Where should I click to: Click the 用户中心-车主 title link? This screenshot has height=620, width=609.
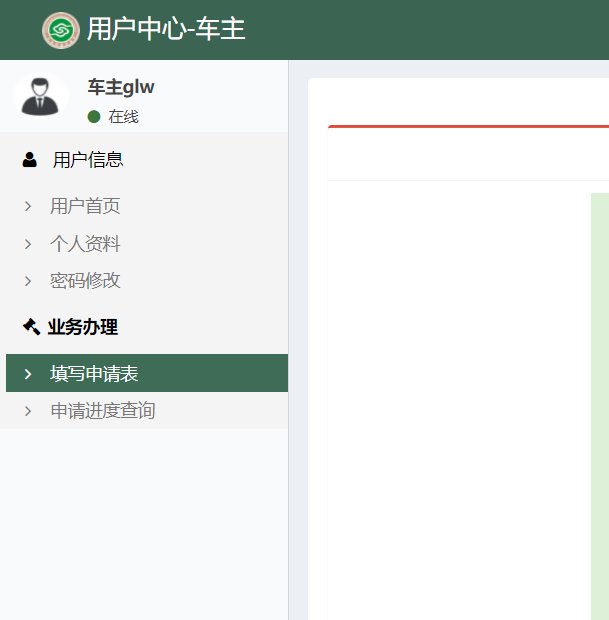tap(165, 30)
